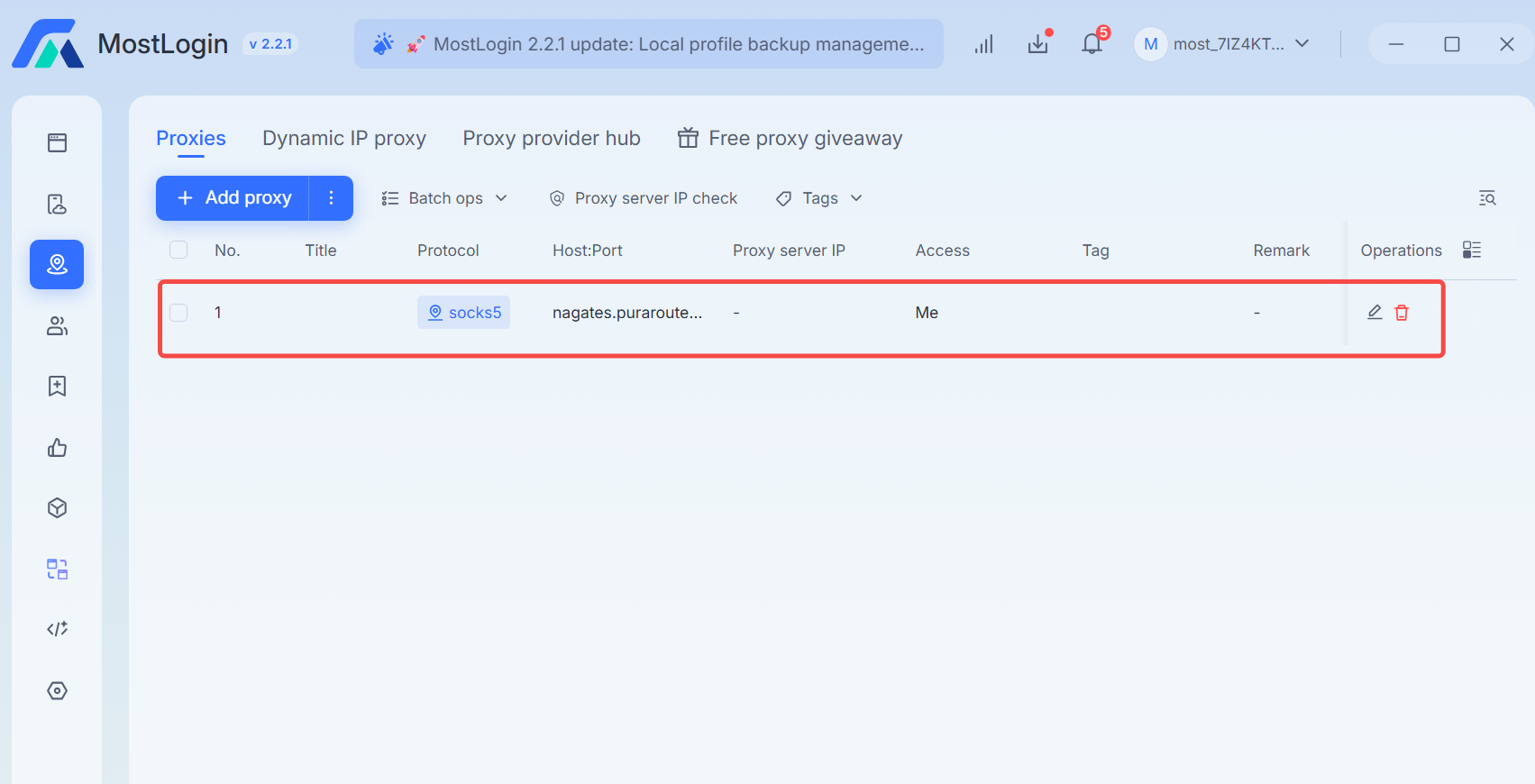Open the cube extensions sidebar icon
This screenshot has width=1535, height=784.
[x=57, y=508]
